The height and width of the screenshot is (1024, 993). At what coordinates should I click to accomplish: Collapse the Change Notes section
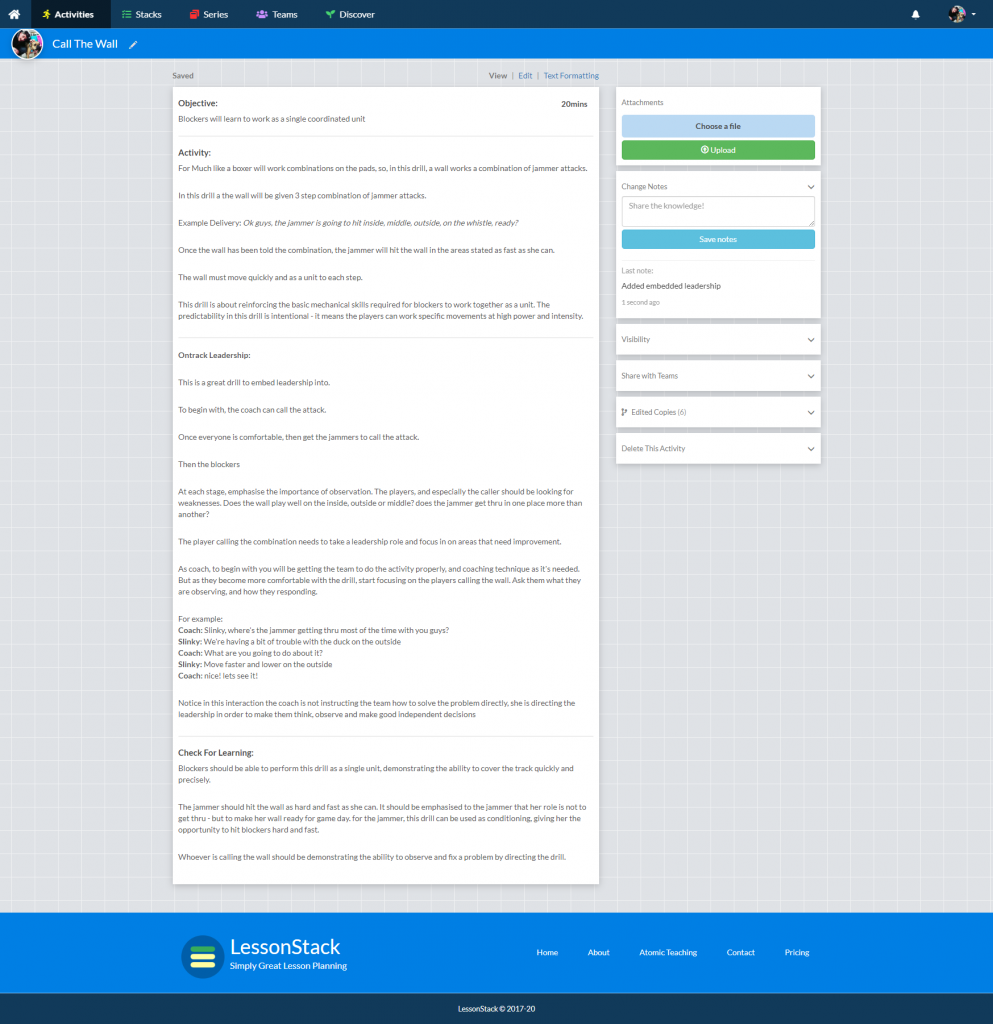(810, 187)
